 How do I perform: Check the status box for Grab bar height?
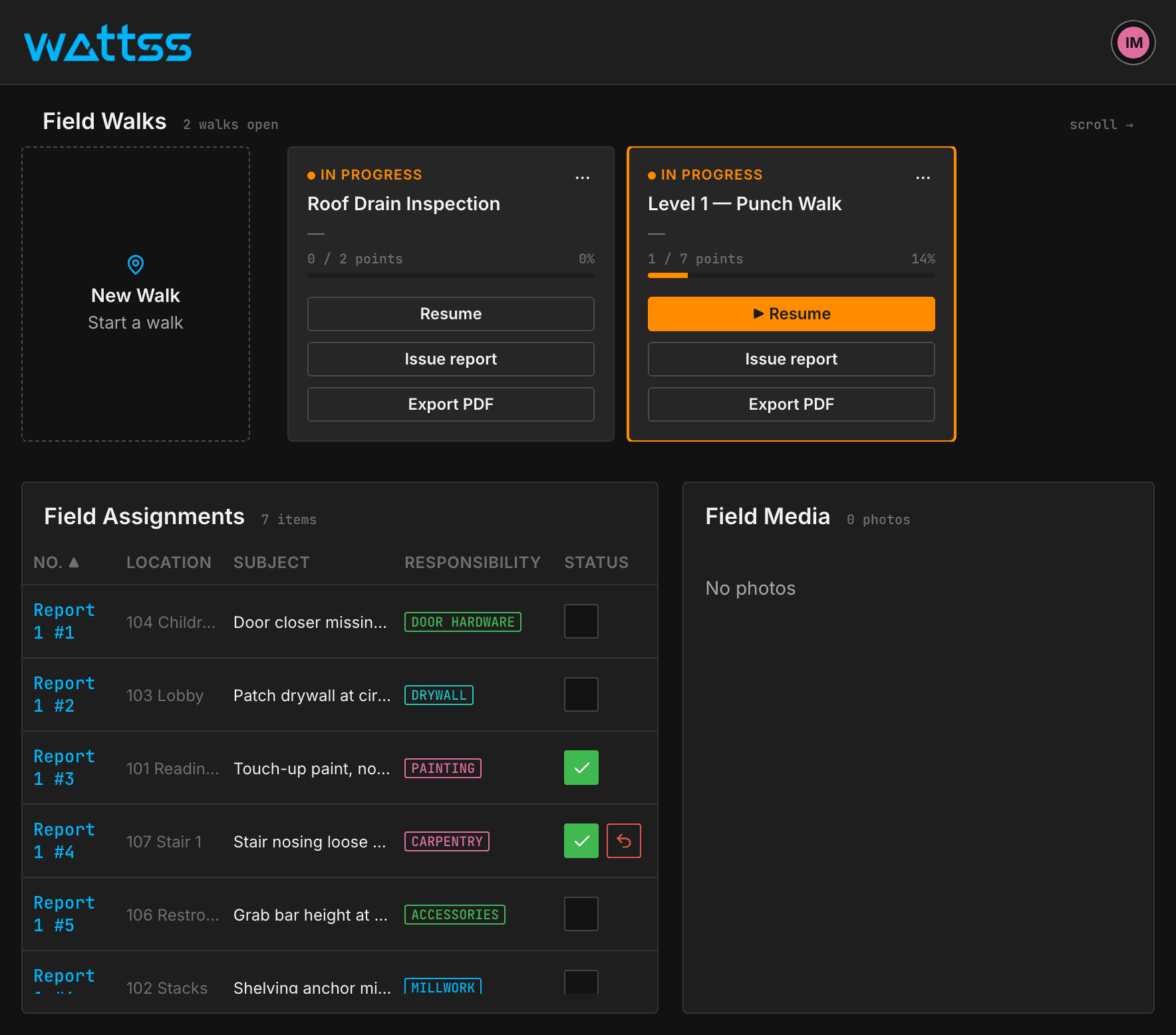[x=581, y=914]
